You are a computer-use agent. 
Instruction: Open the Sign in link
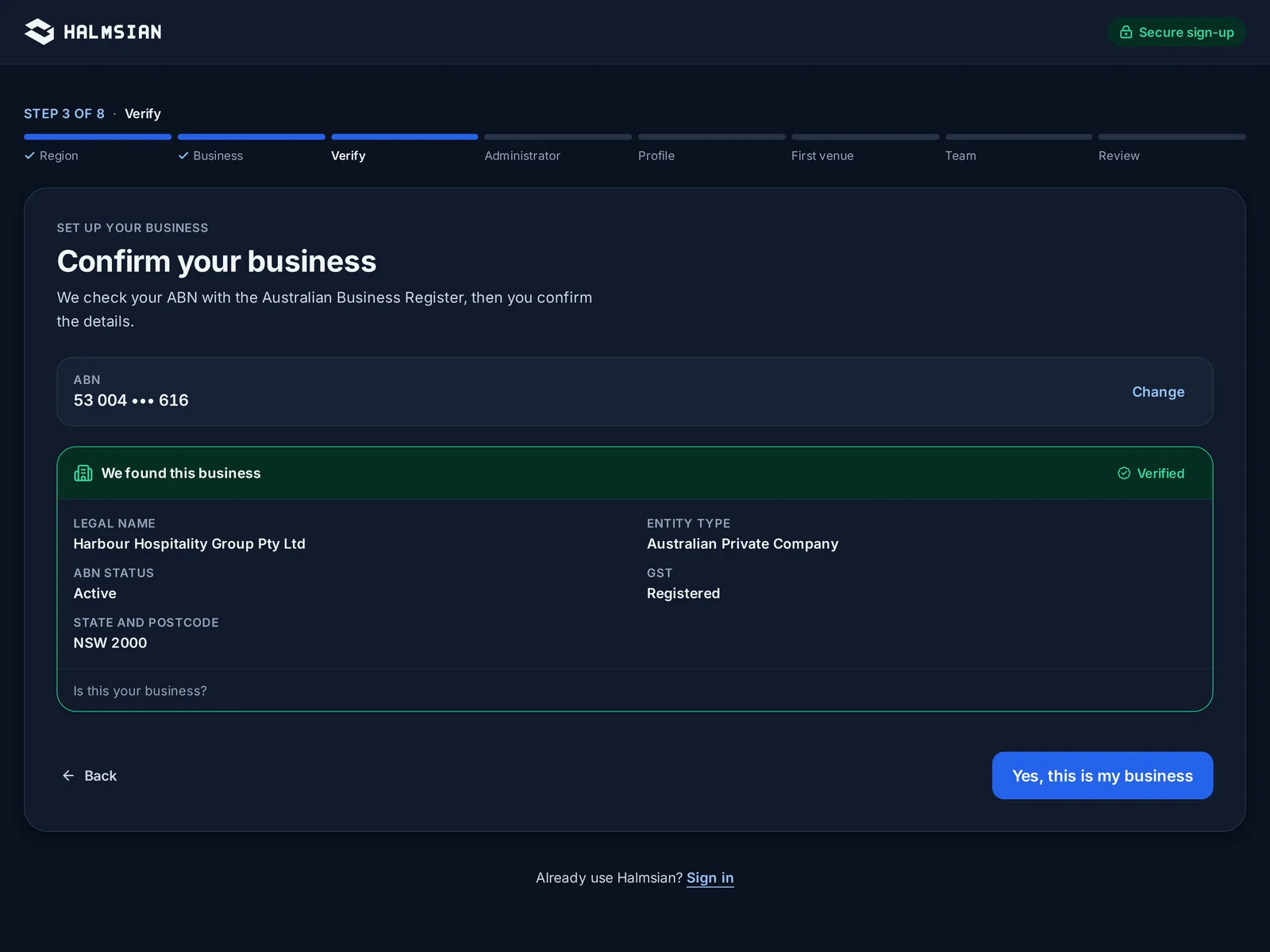pyautogui.click(x=710, y=877)
